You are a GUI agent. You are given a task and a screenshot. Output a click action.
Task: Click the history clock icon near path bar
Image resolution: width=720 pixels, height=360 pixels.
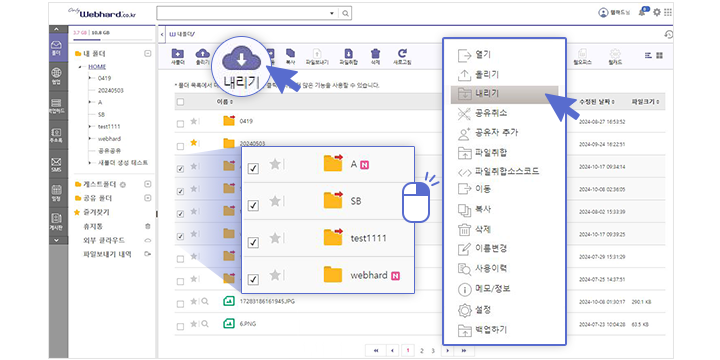(669, 34)
